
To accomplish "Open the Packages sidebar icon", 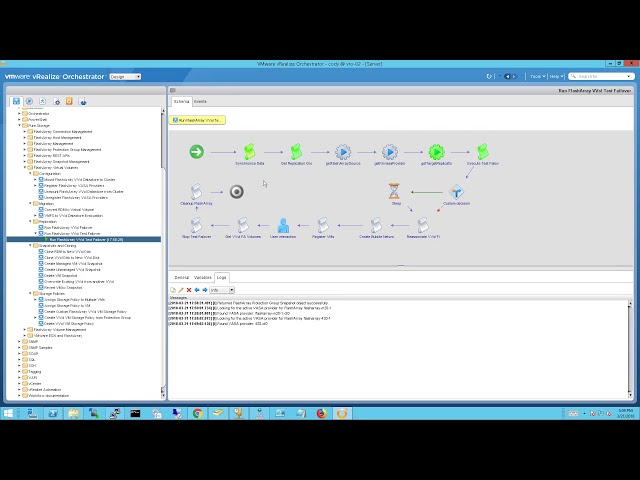I will [82, 101].
